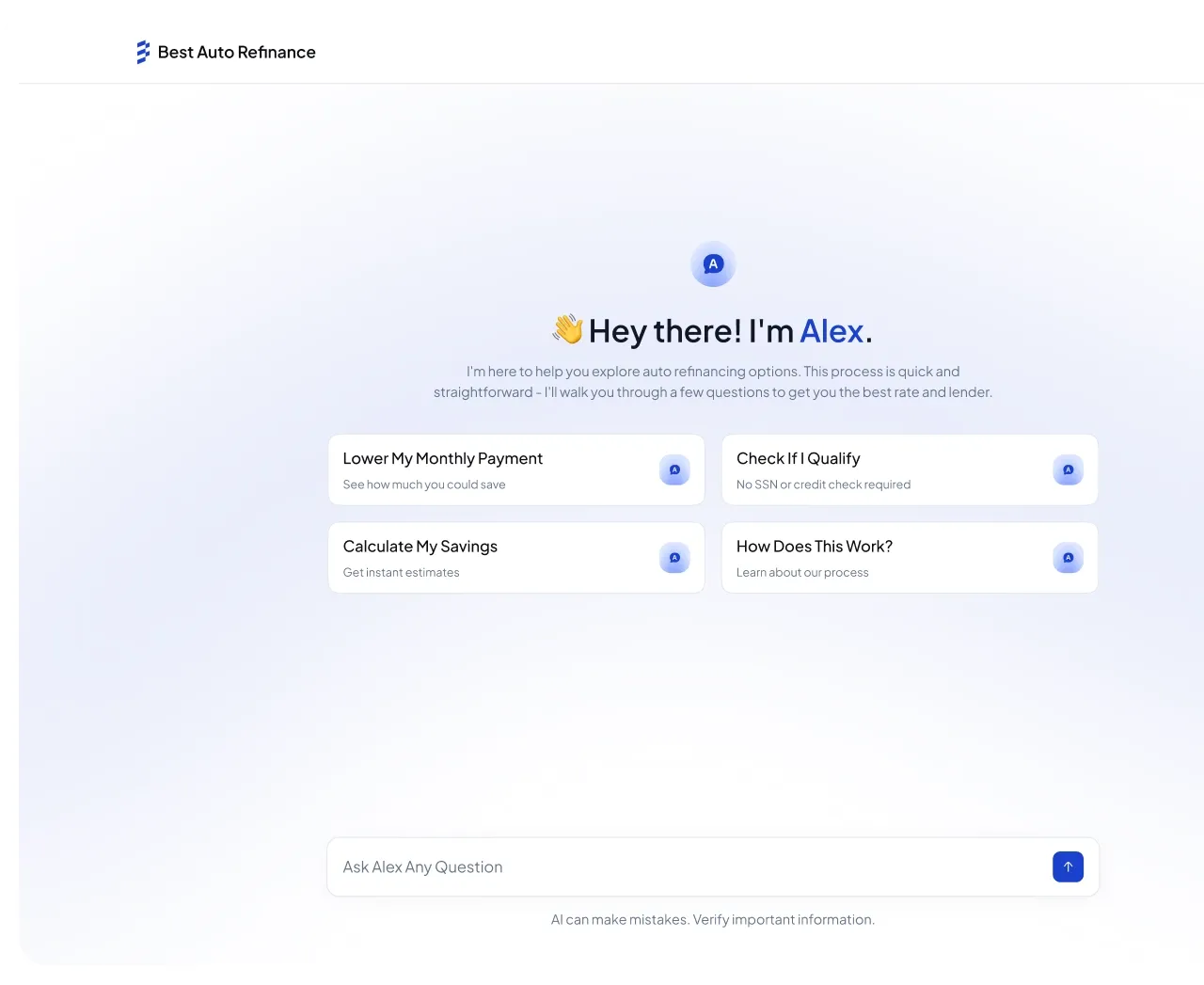Viewport: 1204px width, 985px height.
Task: Click the intro paragraph about auto refinancing
Action: (713, 382)
